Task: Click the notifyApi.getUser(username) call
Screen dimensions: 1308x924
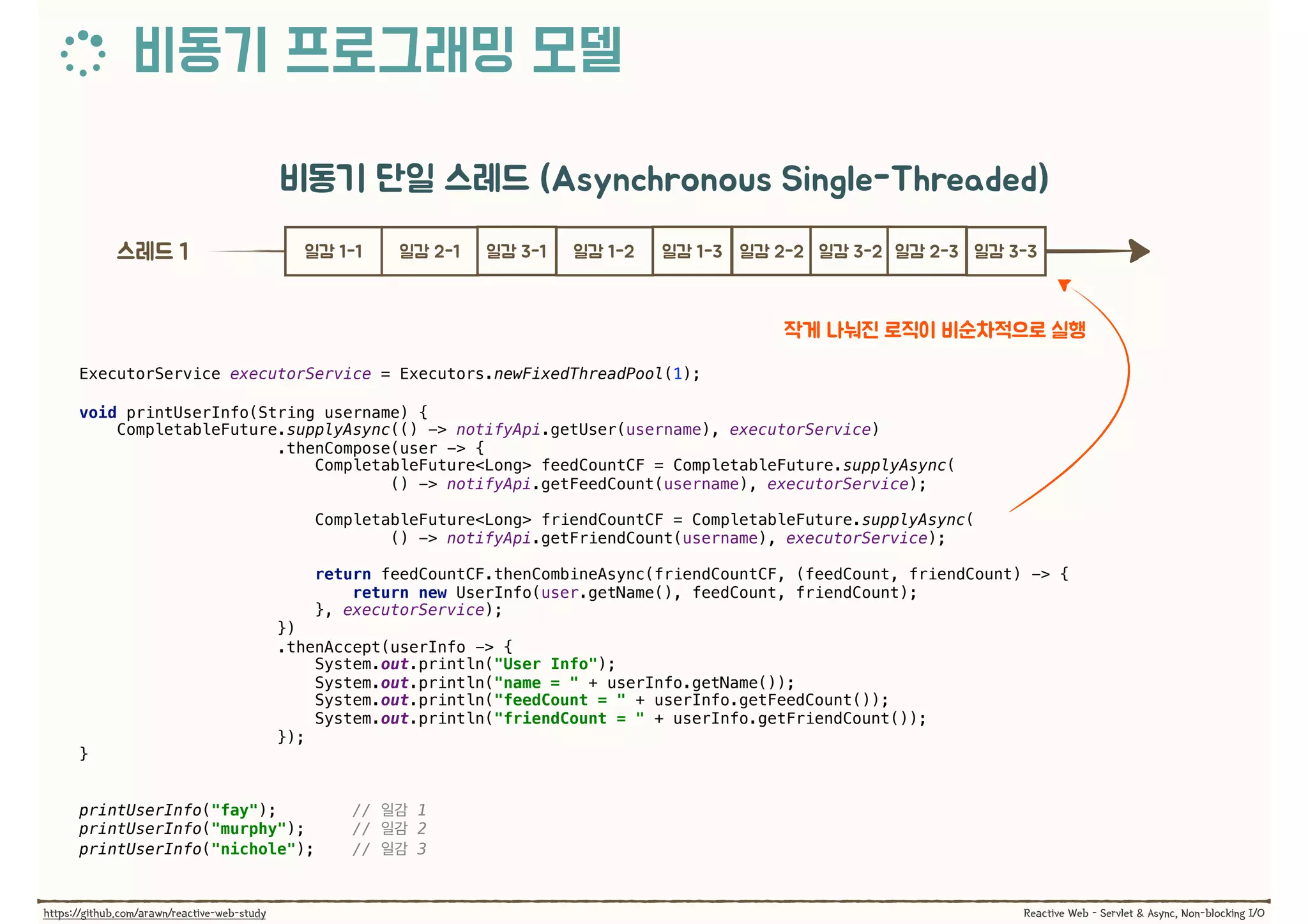Action: tap(582, 430)
